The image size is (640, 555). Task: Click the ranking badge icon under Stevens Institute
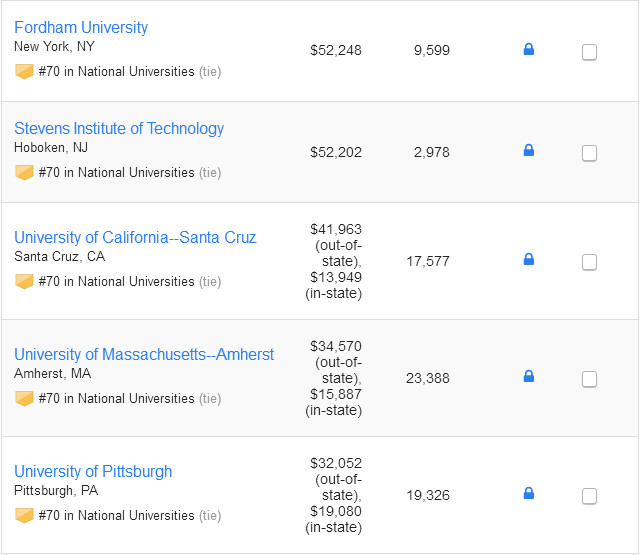24,172
